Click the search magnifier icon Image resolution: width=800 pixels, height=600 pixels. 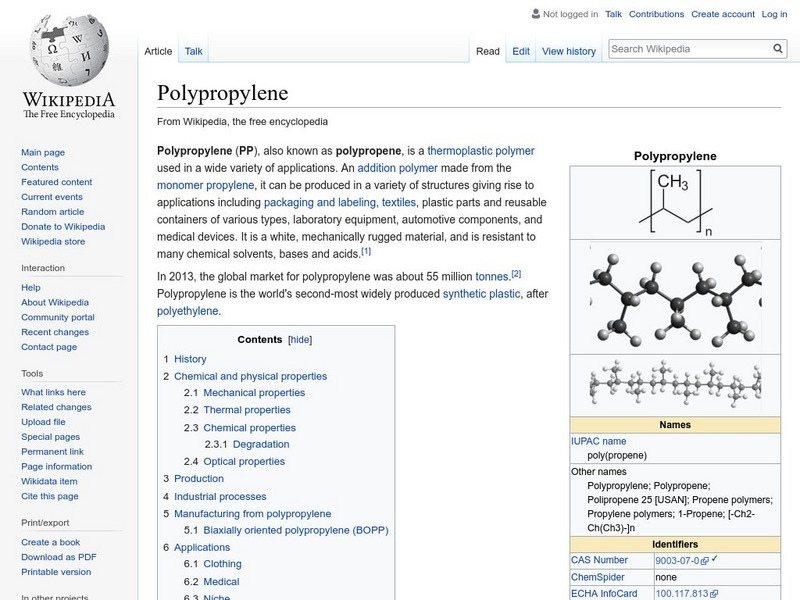pos(778,49)
